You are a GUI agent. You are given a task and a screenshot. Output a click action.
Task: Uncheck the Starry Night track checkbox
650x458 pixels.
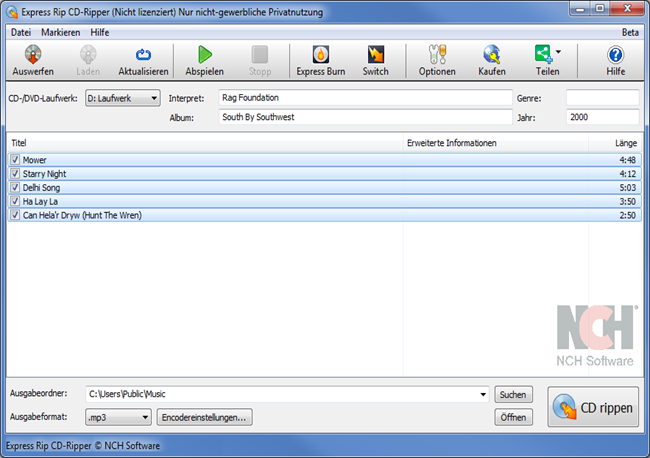[x=15, y=173]
